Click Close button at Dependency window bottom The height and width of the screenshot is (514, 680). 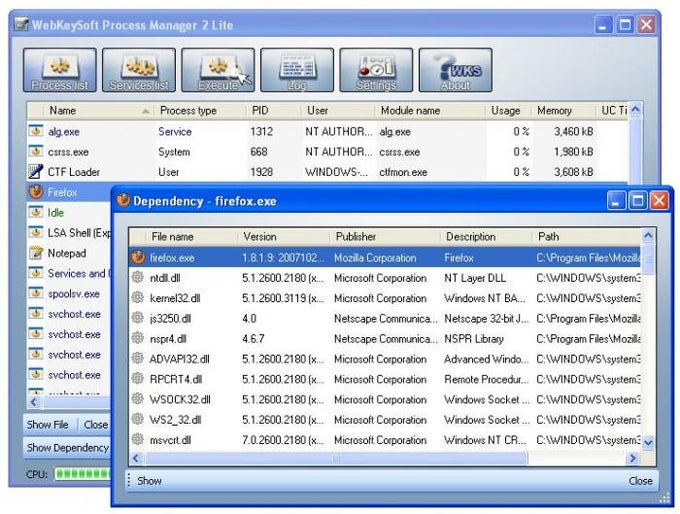641,481
